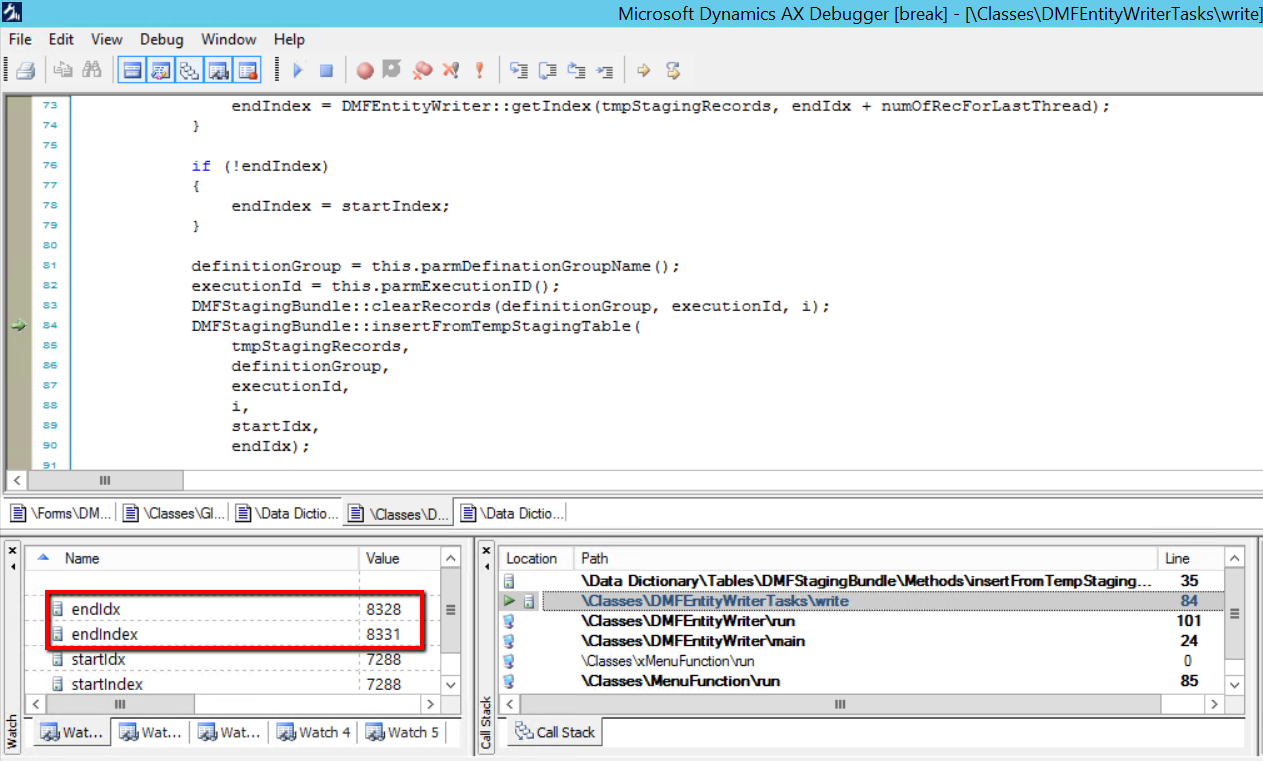Click the Call Stack vertical scrollbar down arrow

[1235, 685]
